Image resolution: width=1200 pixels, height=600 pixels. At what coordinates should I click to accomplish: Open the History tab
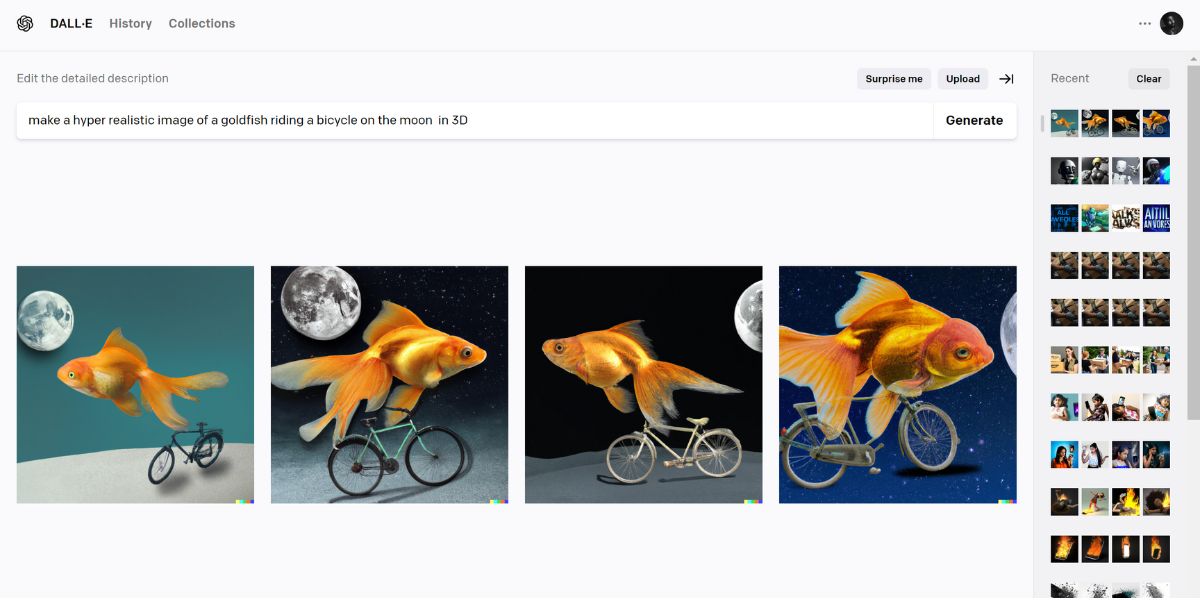pyautogui.click(x=130, y=24)
